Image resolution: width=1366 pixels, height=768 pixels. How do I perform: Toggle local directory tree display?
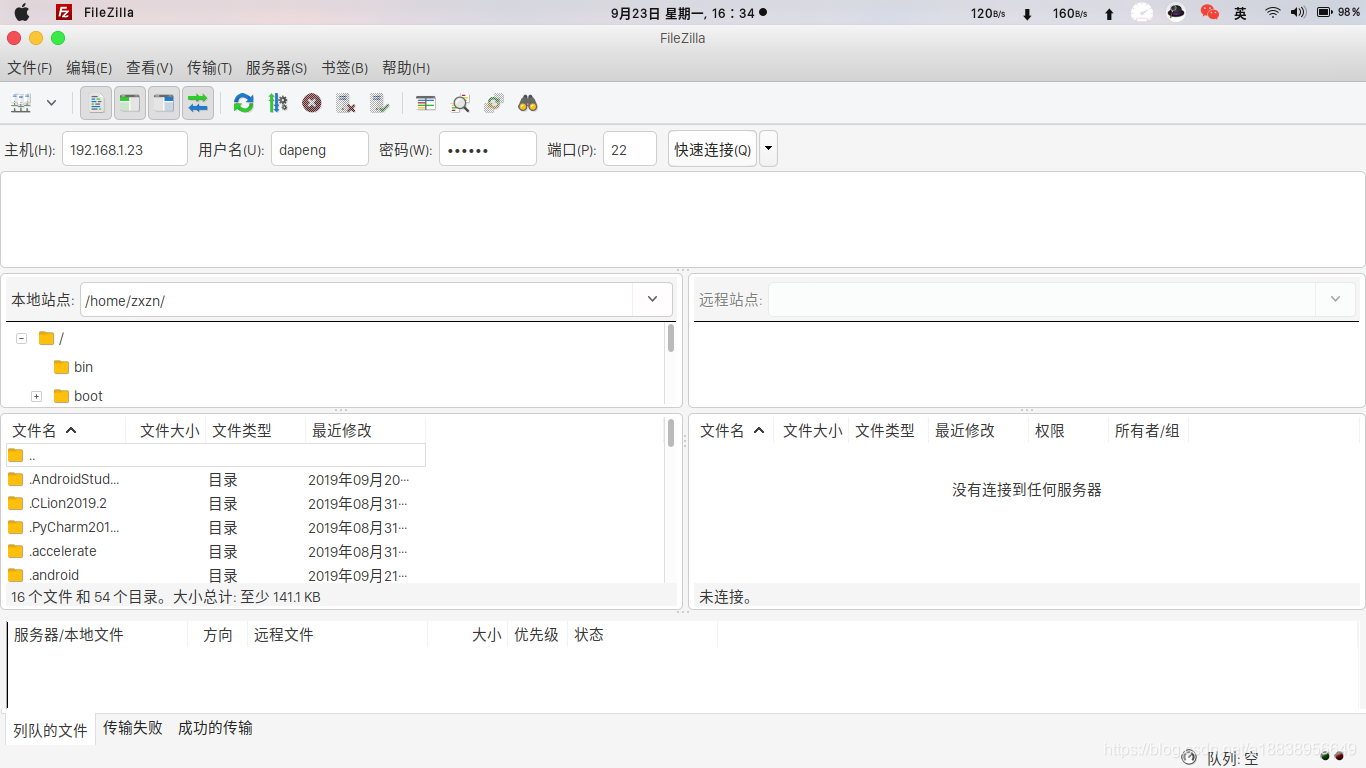click(x=130, y=103)
